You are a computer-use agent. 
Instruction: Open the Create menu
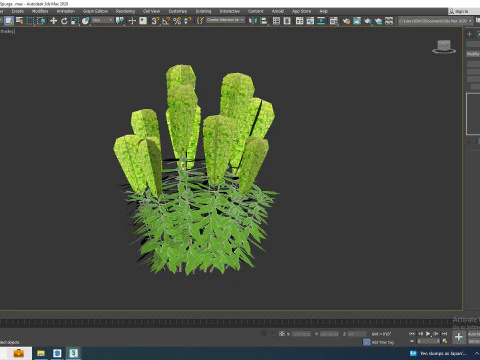coord(18,11)
